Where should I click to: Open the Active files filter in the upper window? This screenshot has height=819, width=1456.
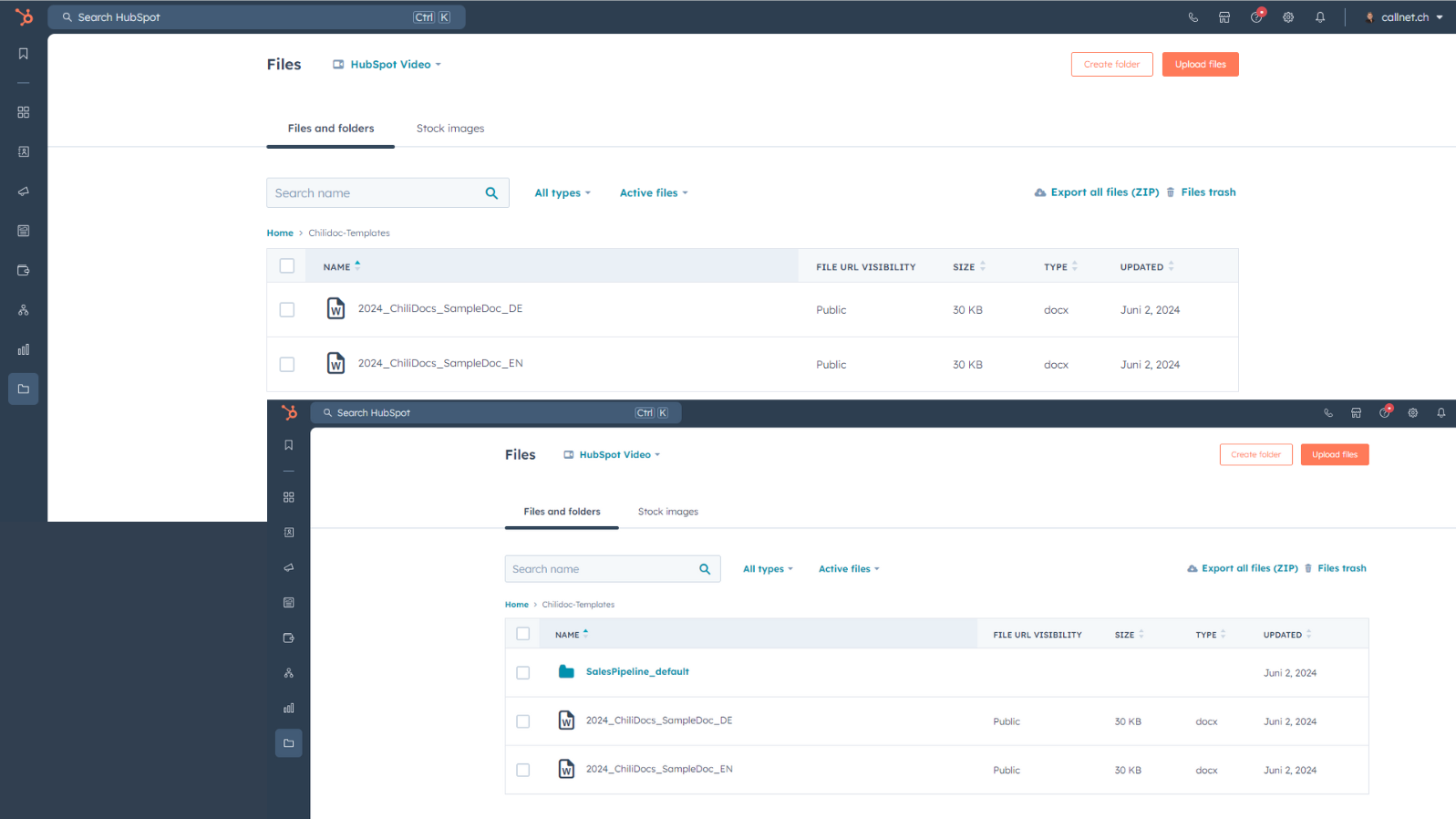tap(654, 193)
